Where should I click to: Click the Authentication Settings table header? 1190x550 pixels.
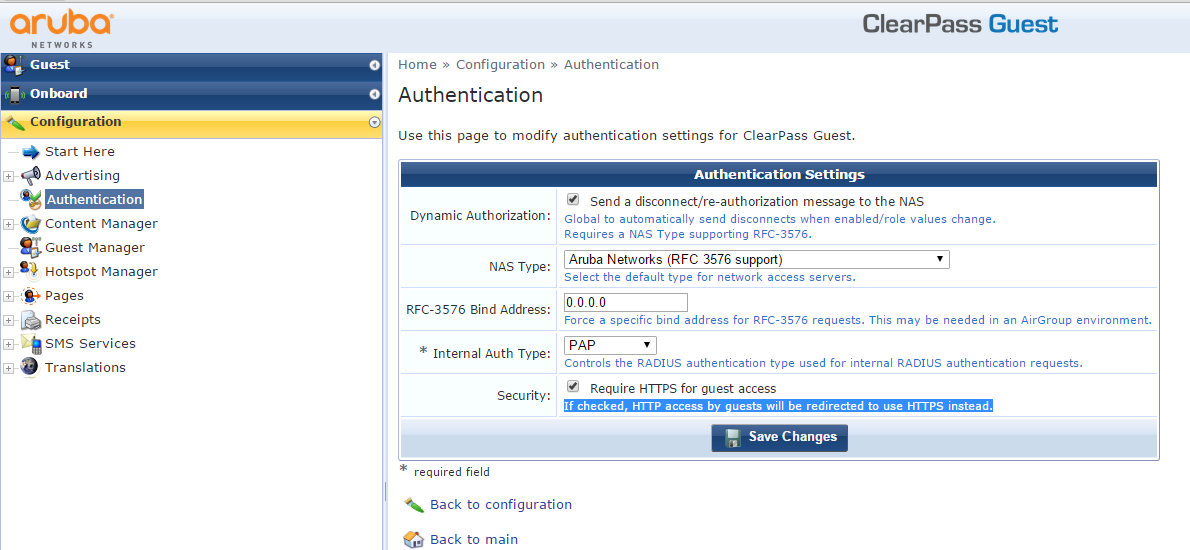coord(779,174)
